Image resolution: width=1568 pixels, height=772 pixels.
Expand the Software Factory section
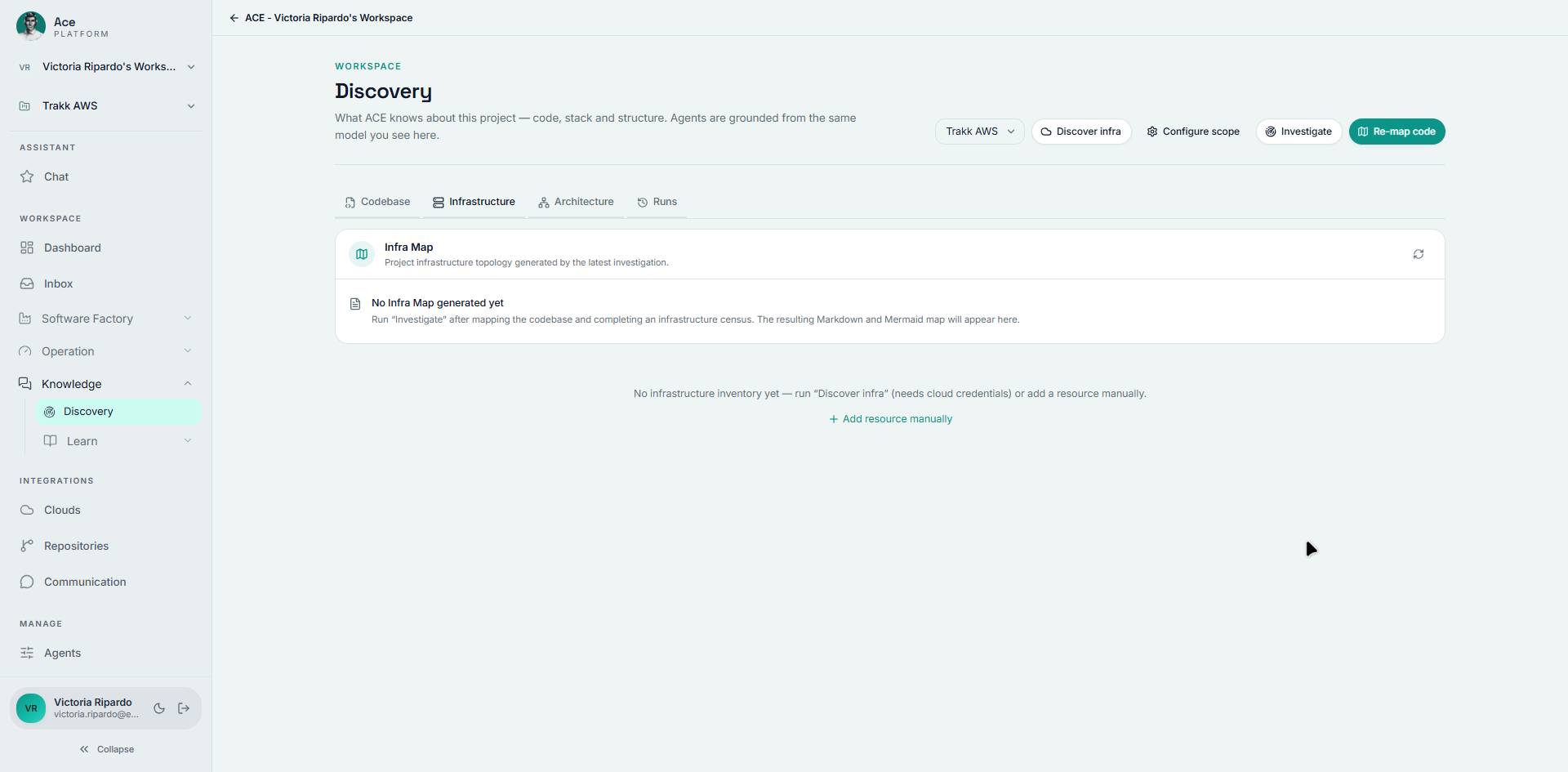(106, 319)
